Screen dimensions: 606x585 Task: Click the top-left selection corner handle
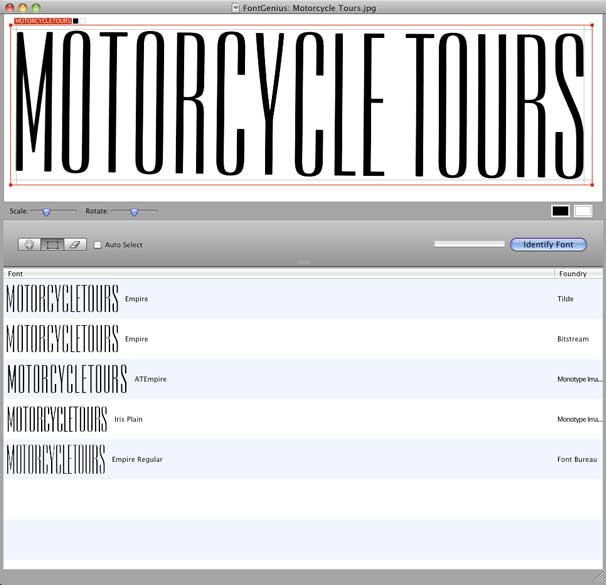pos(11,26)
